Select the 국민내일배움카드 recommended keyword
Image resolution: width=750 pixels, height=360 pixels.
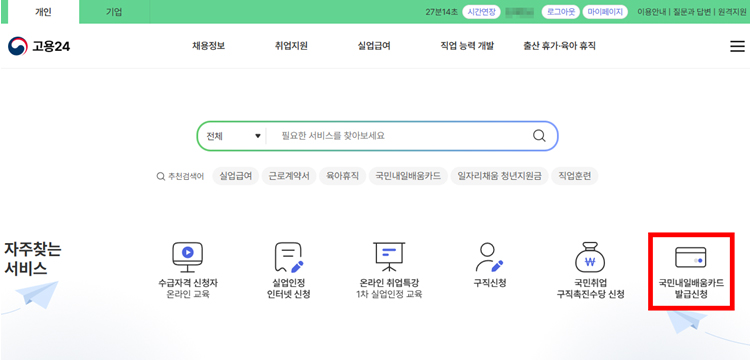point(408,176)
